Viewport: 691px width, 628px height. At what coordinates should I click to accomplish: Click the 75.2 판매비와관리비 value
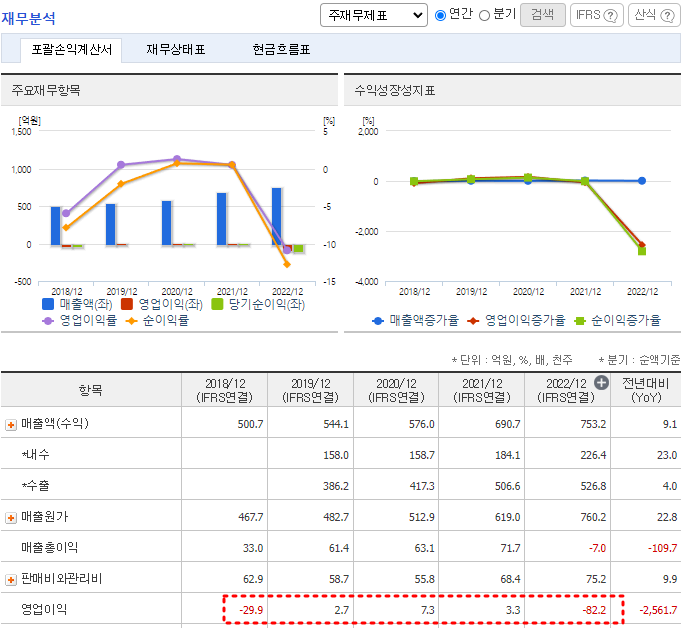(x=596, y=580)
